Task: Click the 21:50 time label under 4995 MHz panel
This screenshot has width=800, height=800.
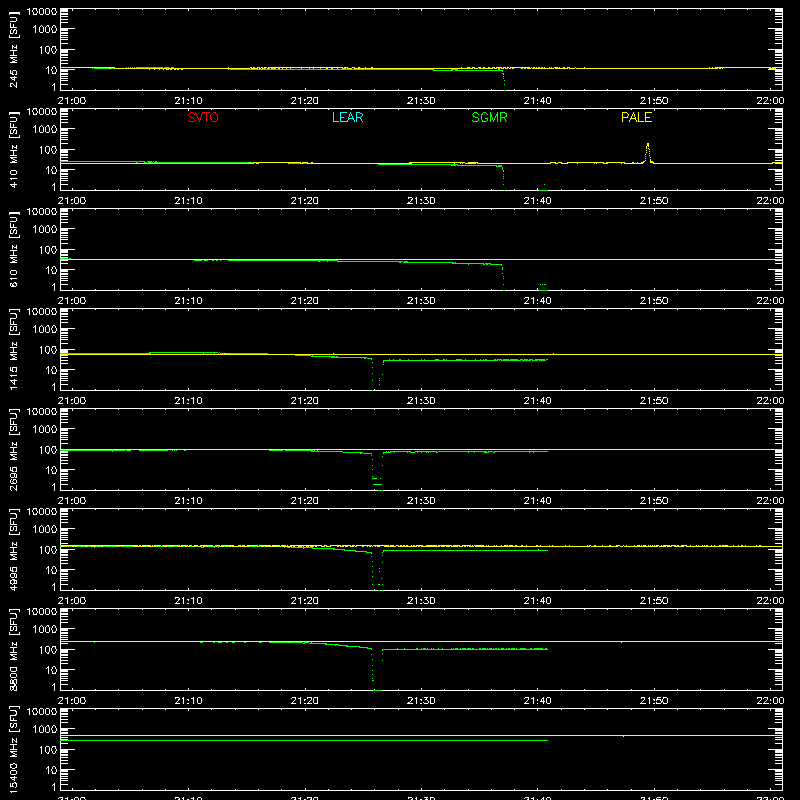Action: tap(654, 601)
